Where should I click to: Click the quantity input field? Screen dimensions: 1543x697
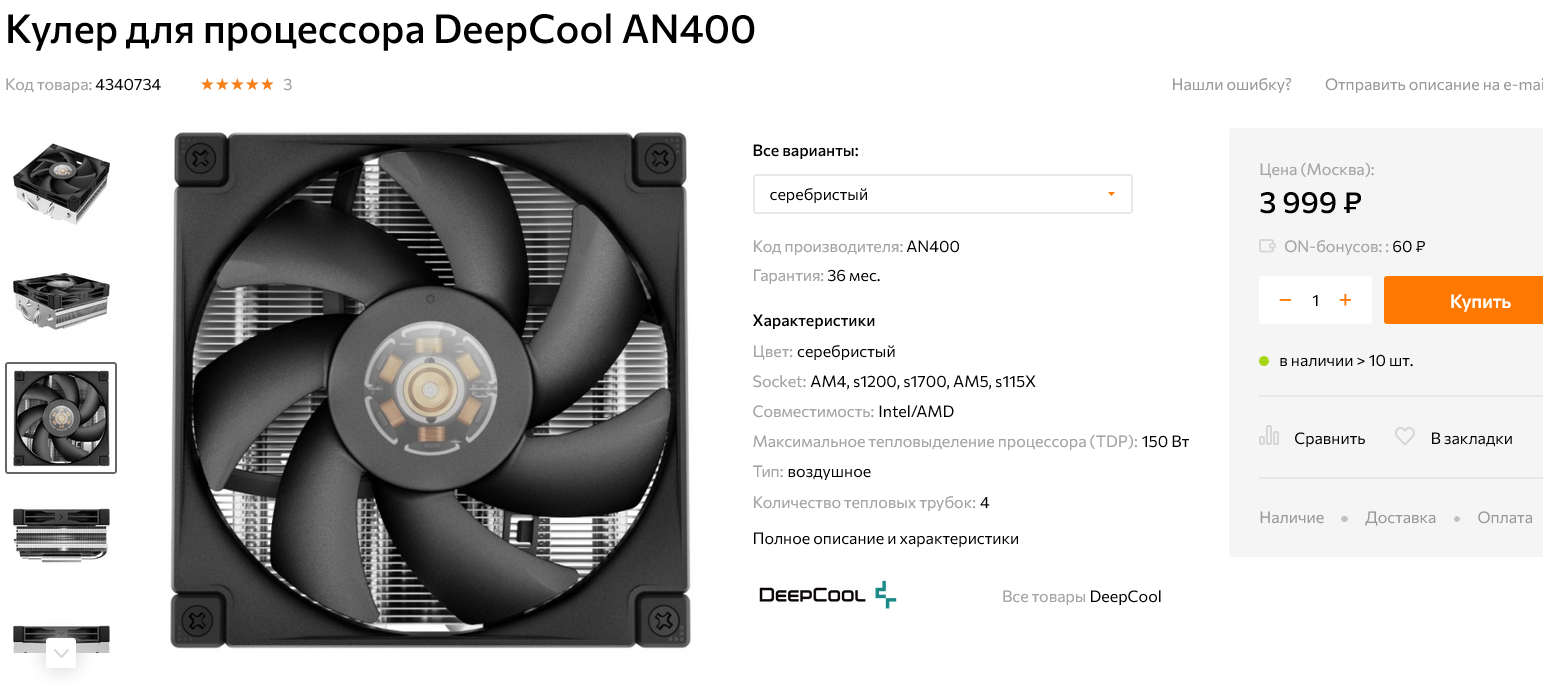pos(1316,300)
